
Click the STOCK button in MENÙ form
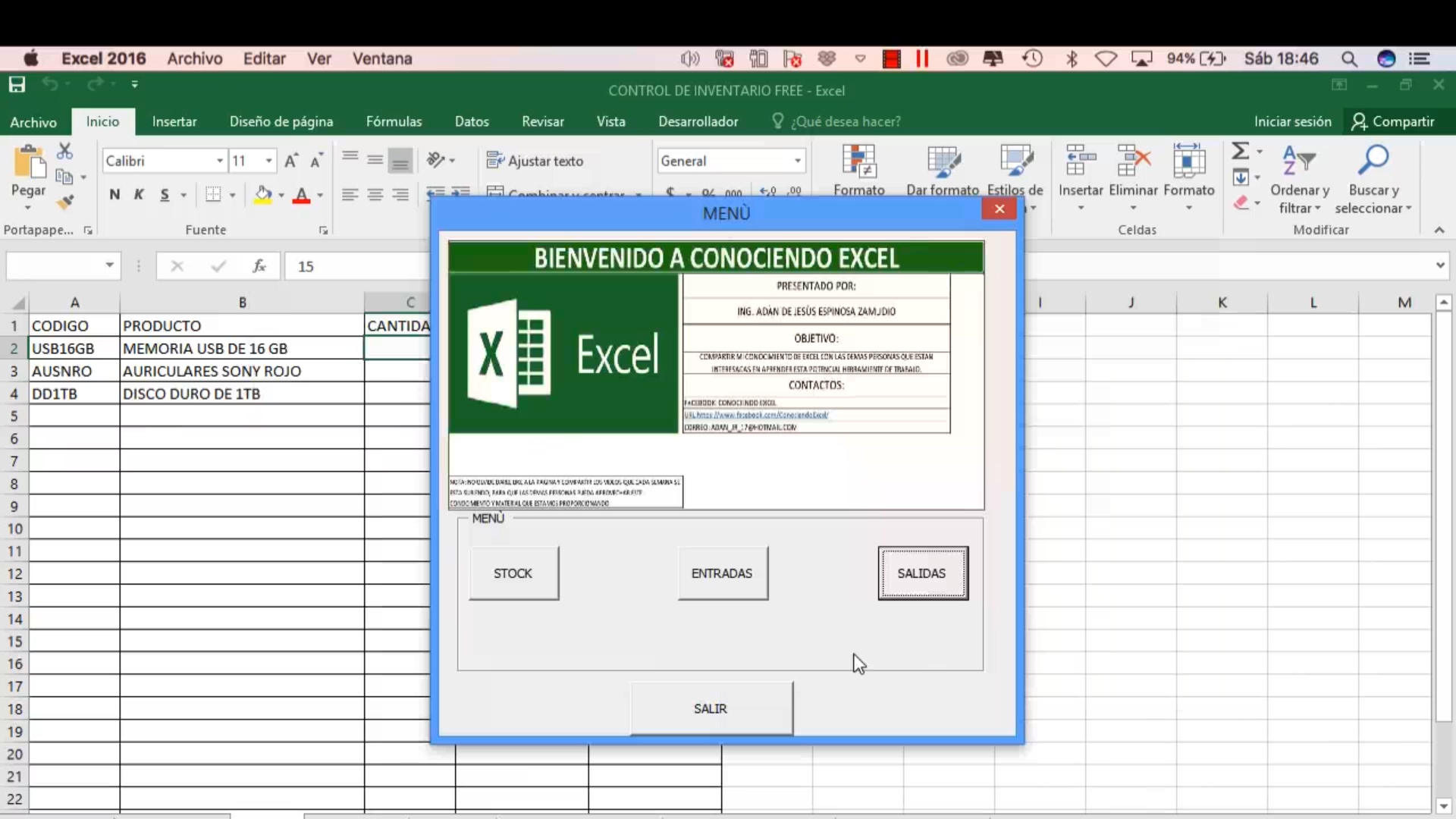tap(513, 573)
